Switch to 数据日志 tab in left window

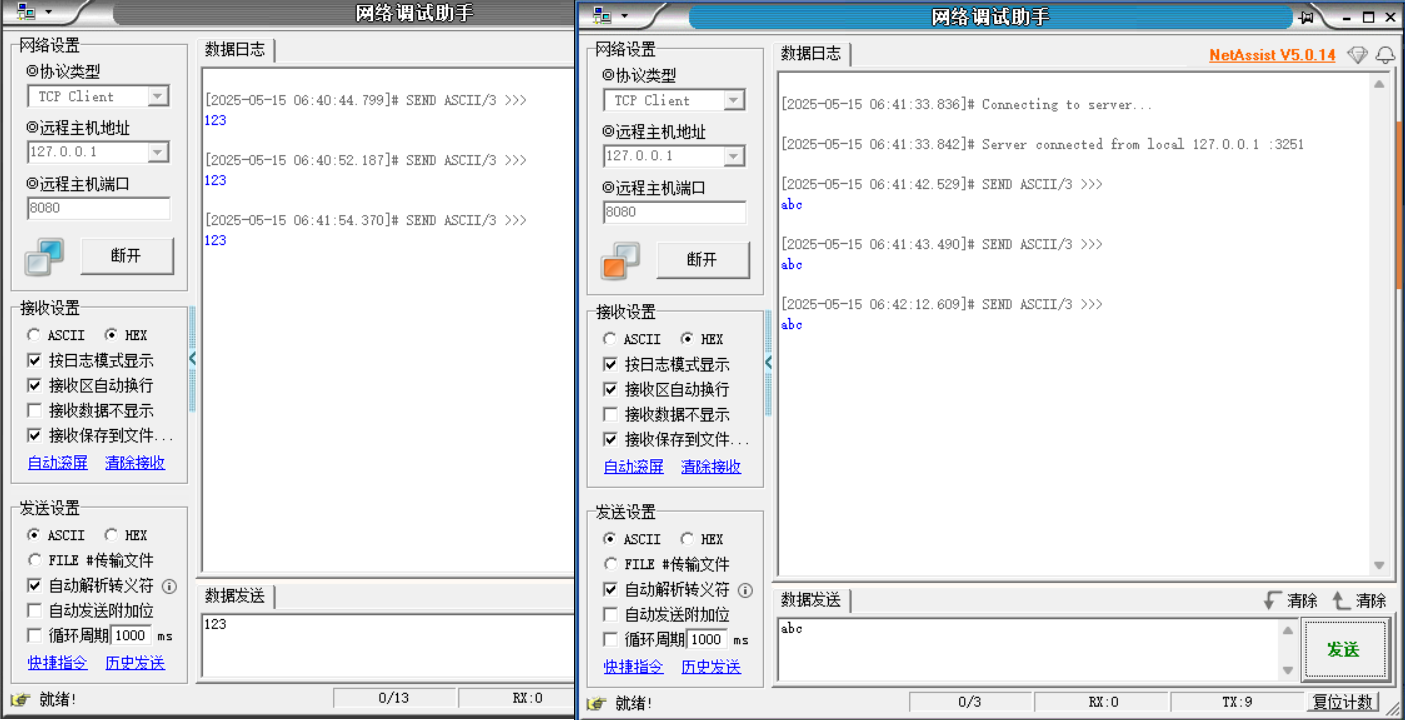(236, 50)
